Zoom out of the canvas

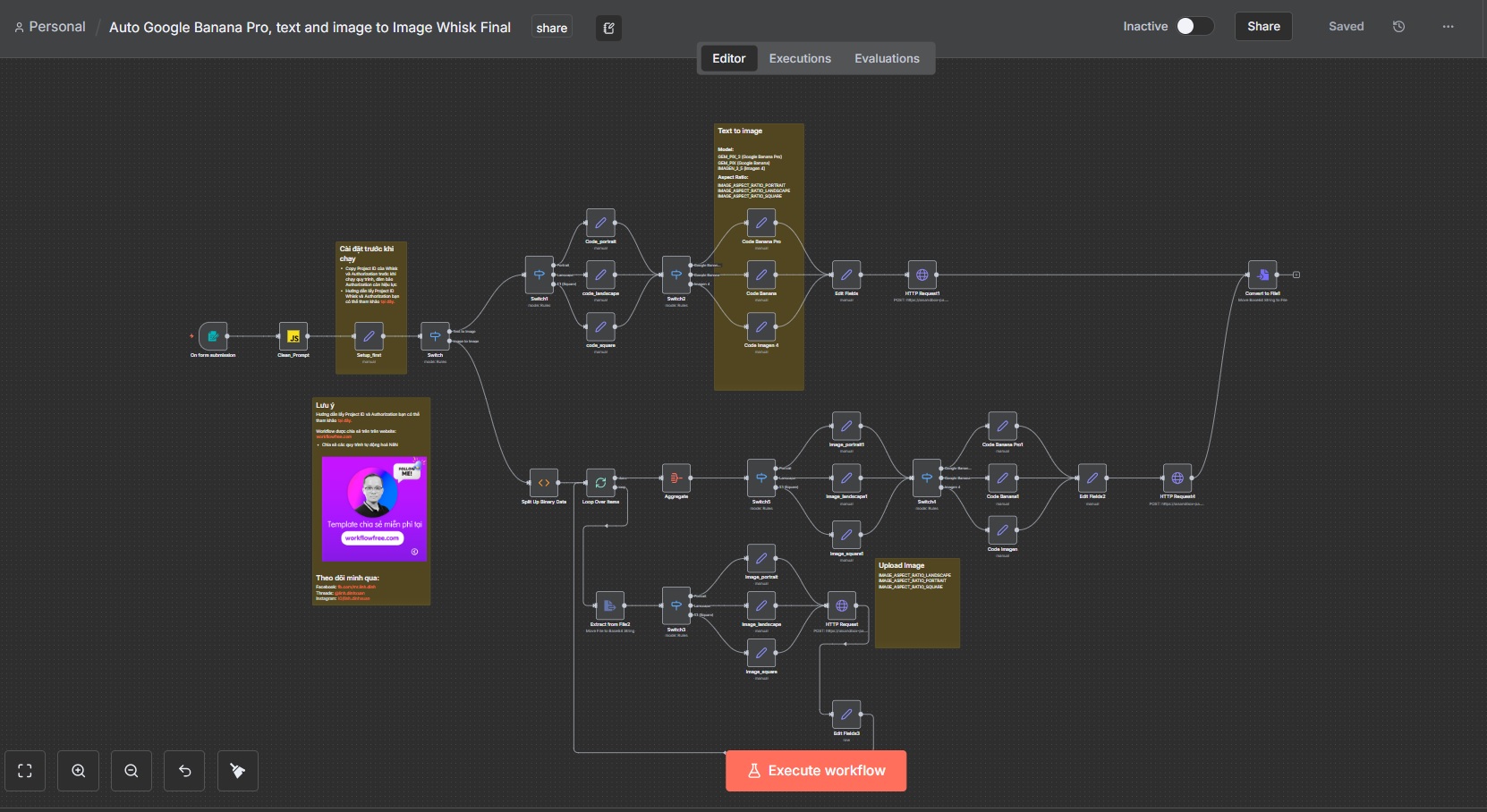[x=132, y=771]
